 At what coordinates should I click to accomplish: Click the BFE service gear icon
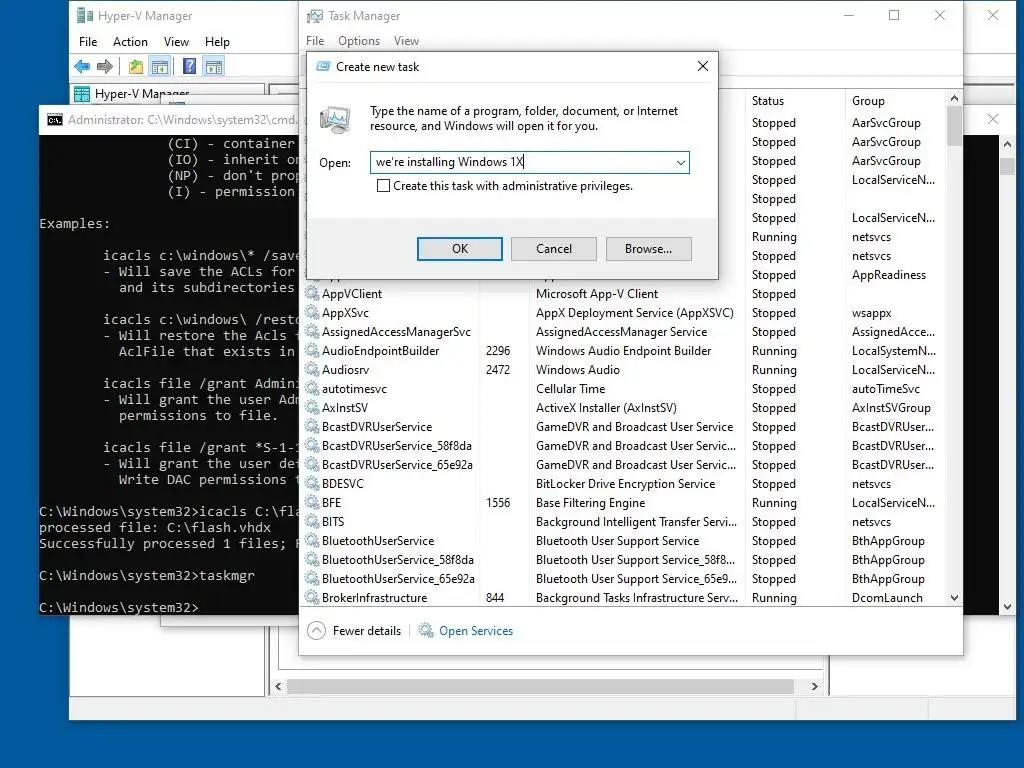click(312, 502)
